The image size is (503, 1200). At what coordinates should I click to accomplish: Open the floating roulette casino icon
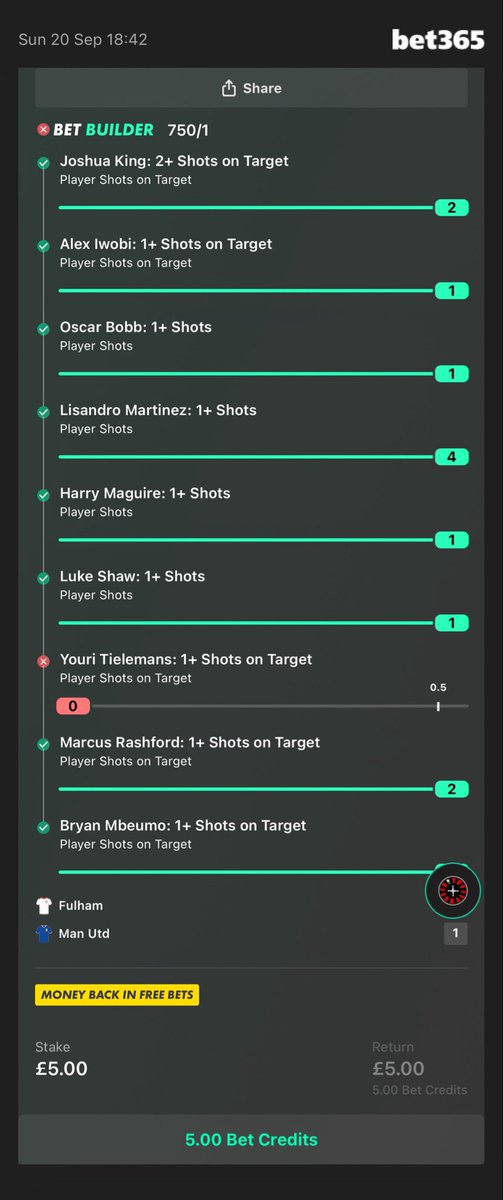tap(453, 890)
